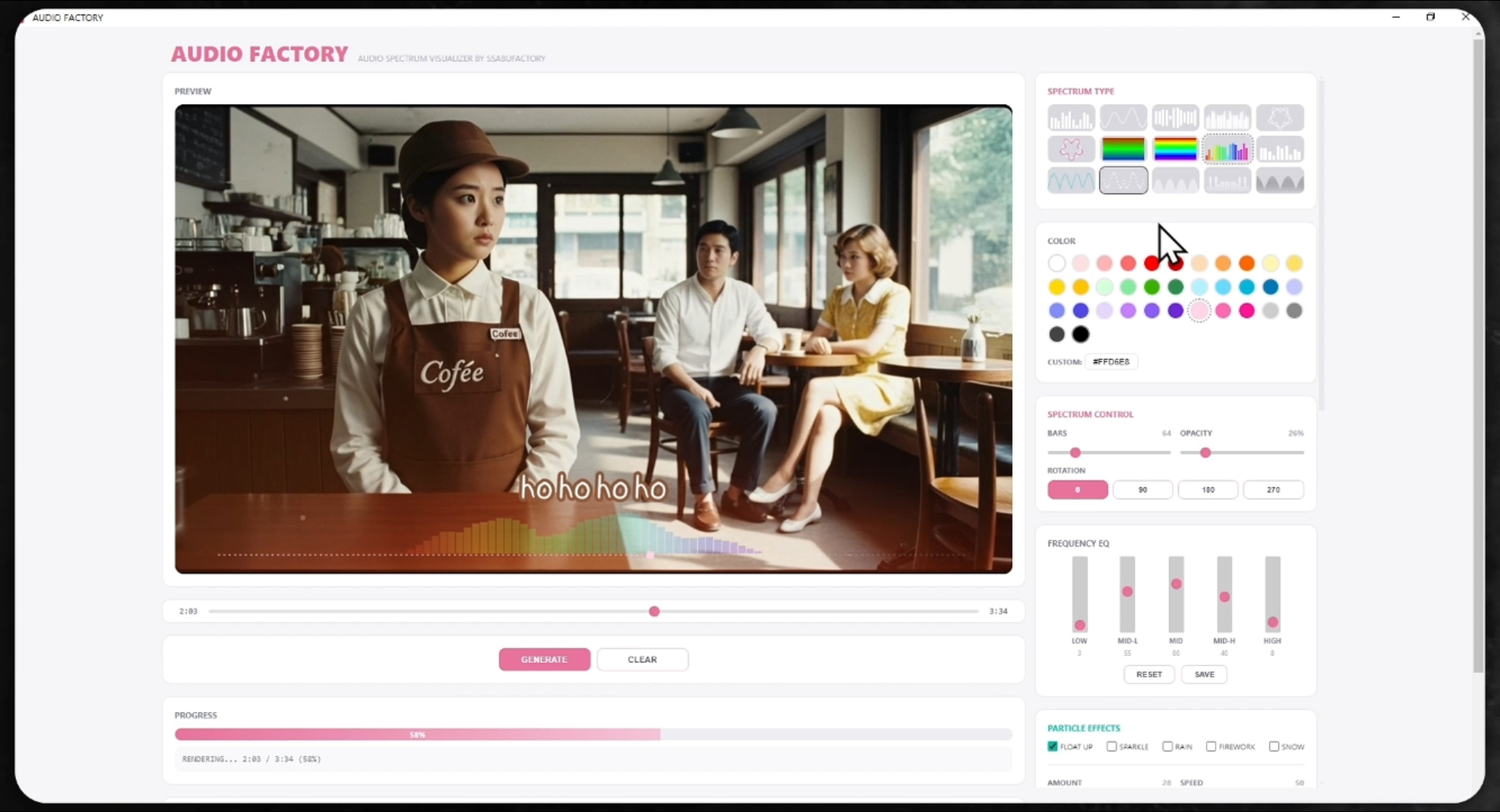Click the custom hex color field
Screen dimensions: 1500x812
pyautogui.click(x=1111, y=362)
